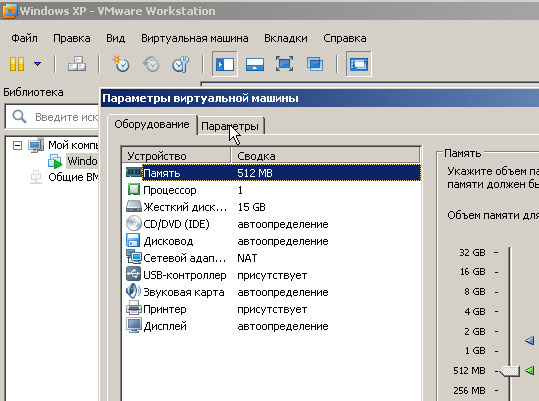Image resolution: width=539 pixels, height=401 pixels.
Task: Select the Дисковод device row
Action: point(271,241)
